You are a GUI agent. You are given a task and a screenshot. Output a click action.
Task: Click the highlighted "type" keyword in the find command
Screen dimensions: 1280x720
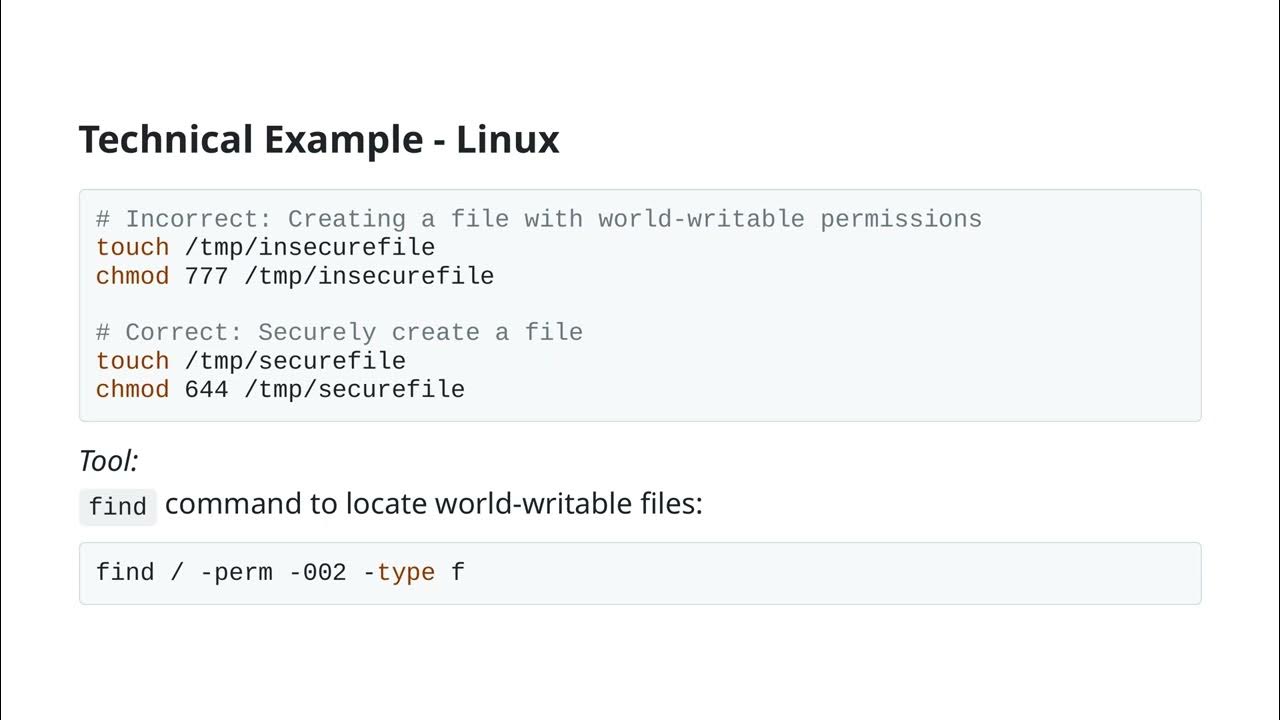406,573
